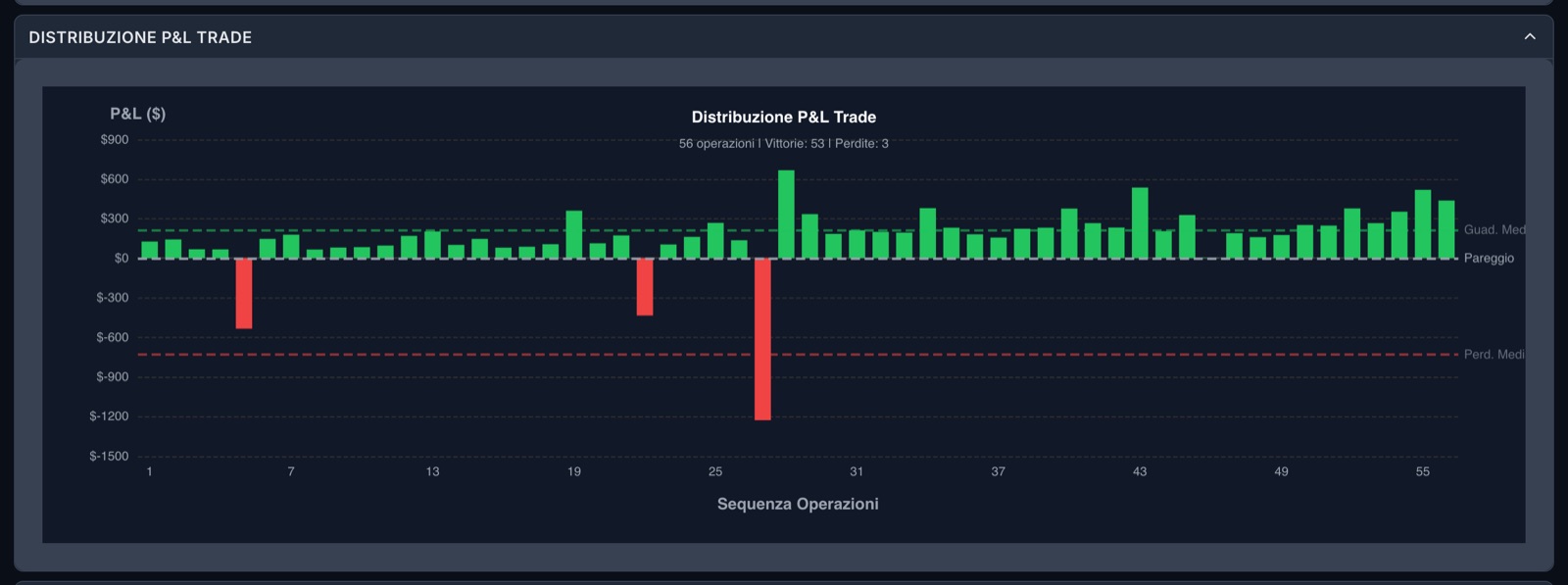The height and width of the screenshot is (585, 1568).
Task: Click the 'P&L ($)' y-axis title
Action: click(137, 114)
